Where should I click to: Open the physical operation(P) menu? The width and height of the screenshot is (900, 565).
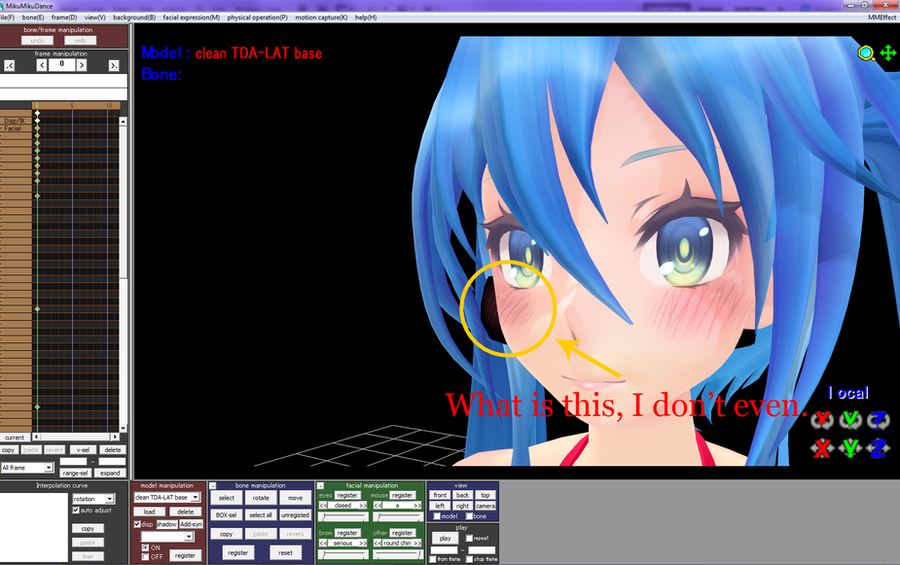point(257,18)
